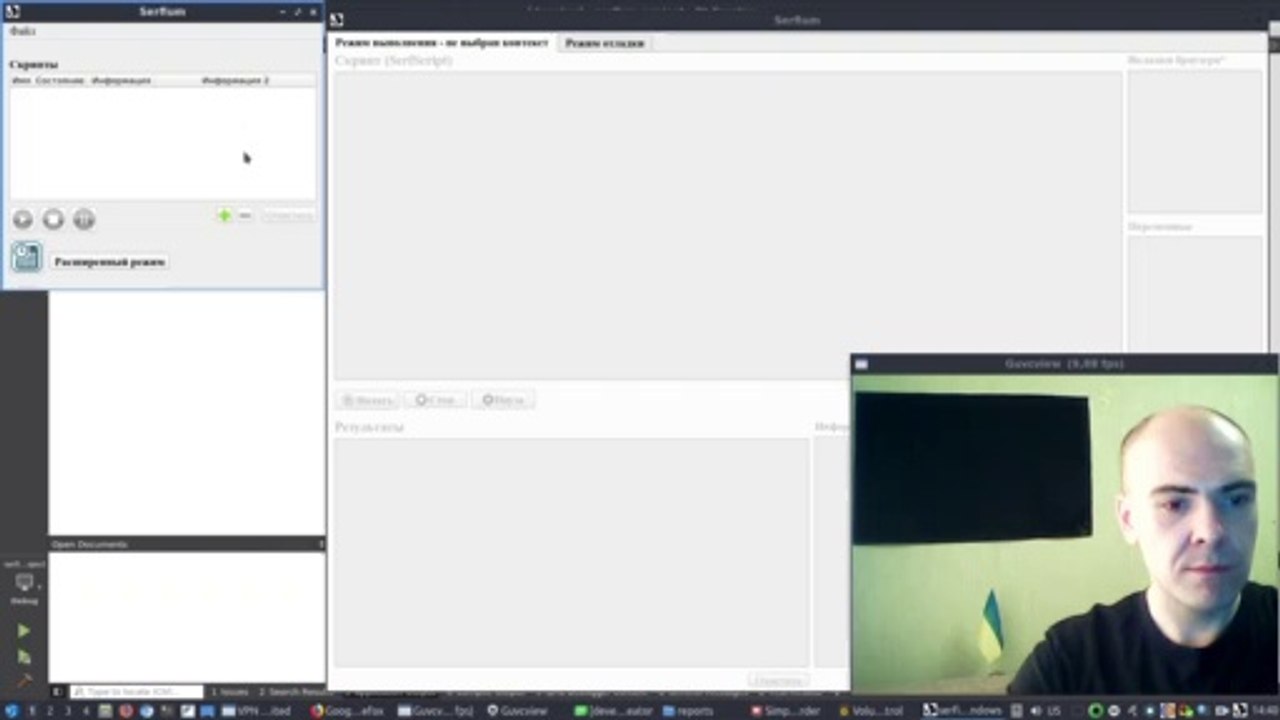Open the Volume control taskbar entry

872,711
